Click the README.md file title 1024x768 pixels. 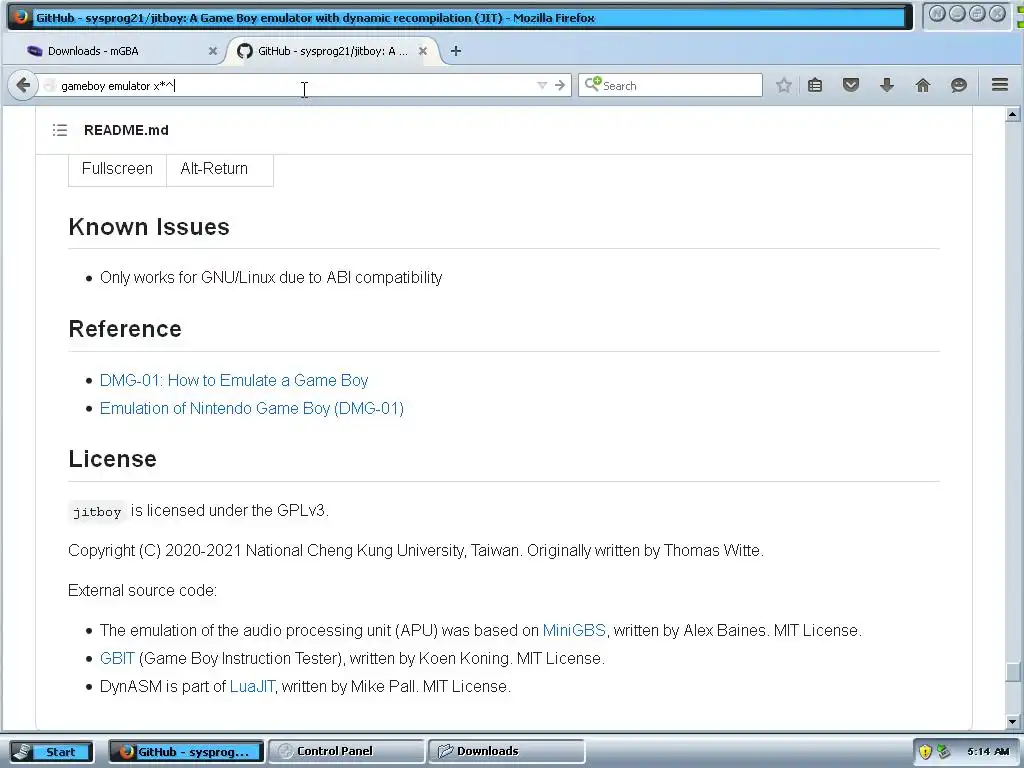coord(126,130)
